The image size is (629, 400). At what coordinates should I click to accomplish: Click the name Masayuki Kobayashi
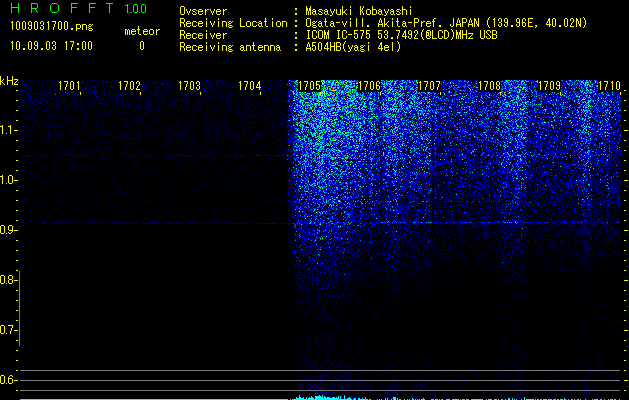359,11
